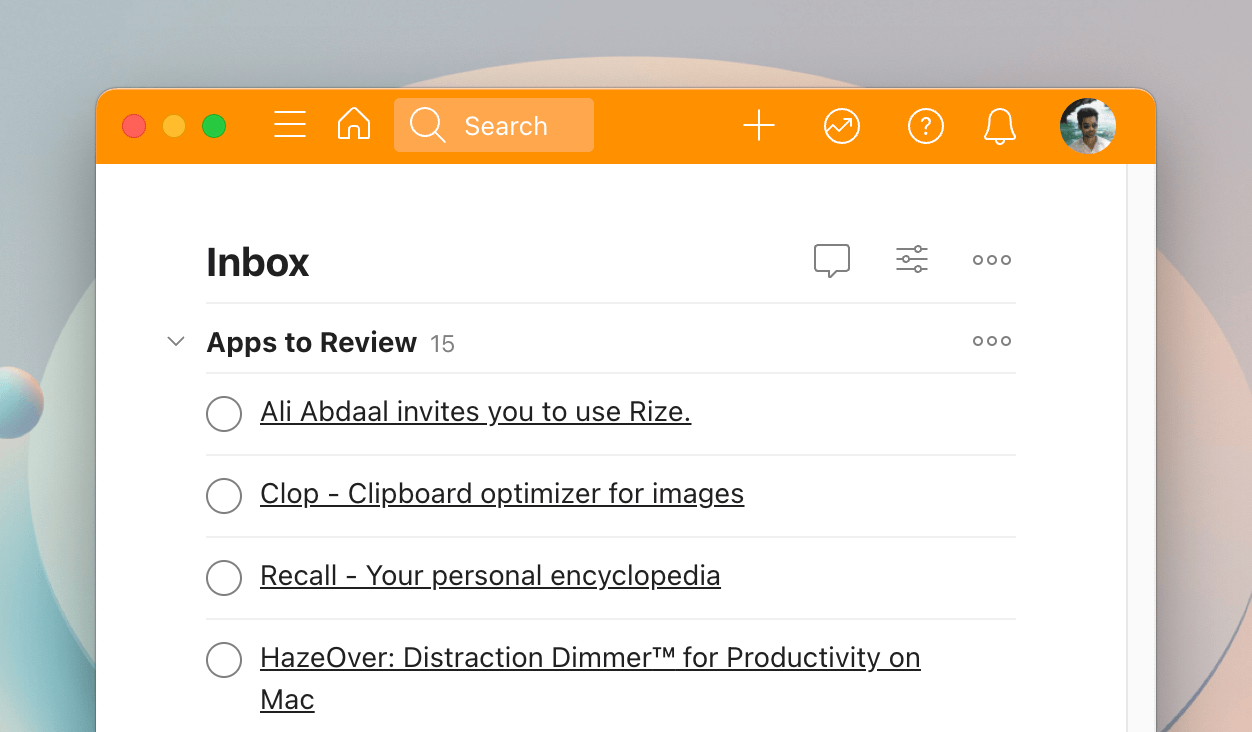Screen dimensions: 1252x732
Task: Maximize window with the green button
Action: [x=214, y=126]
